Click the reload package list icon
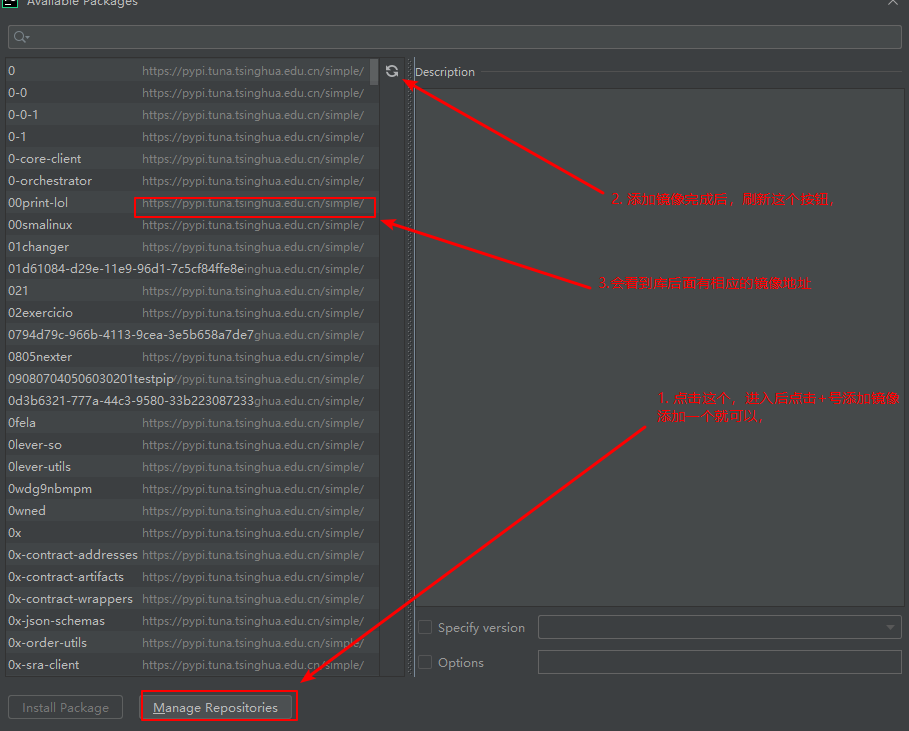Viewport: 909px width, 731px height. (x=392, y=71)
